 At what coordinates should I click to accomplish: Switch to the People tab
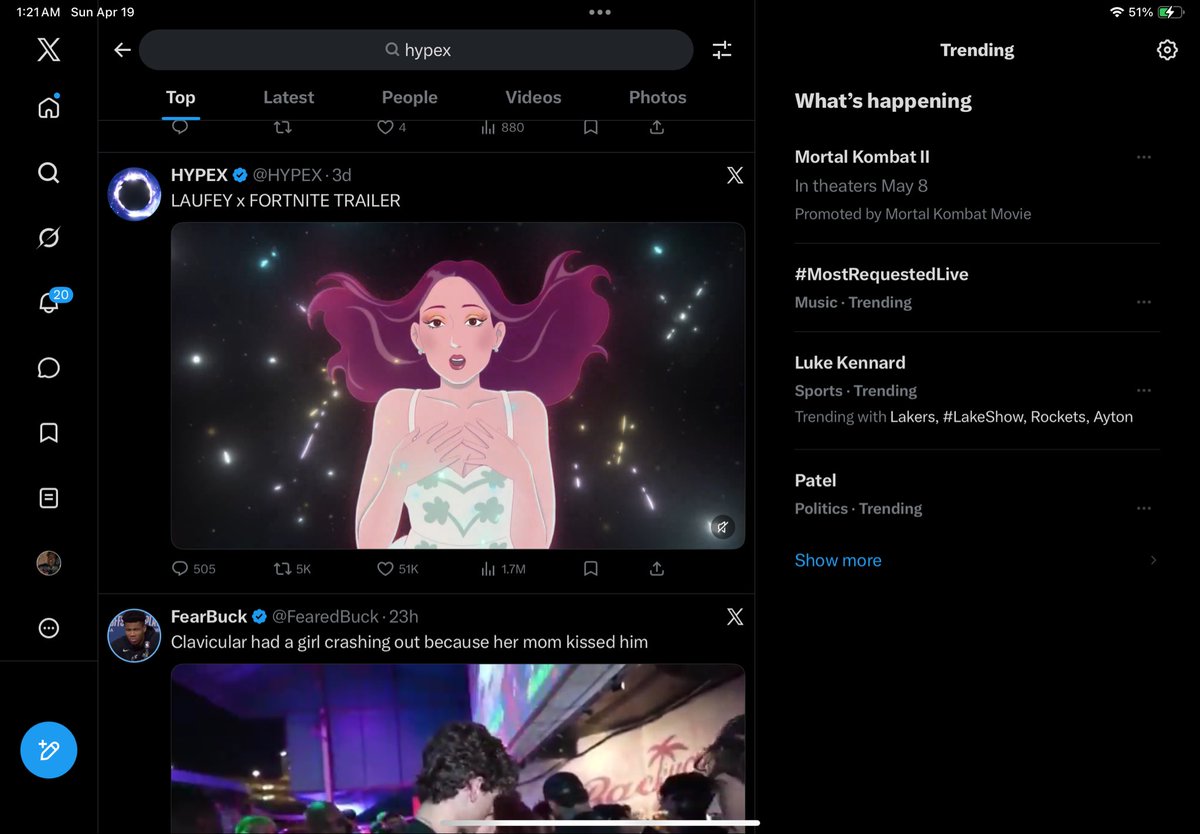point(409,97)
